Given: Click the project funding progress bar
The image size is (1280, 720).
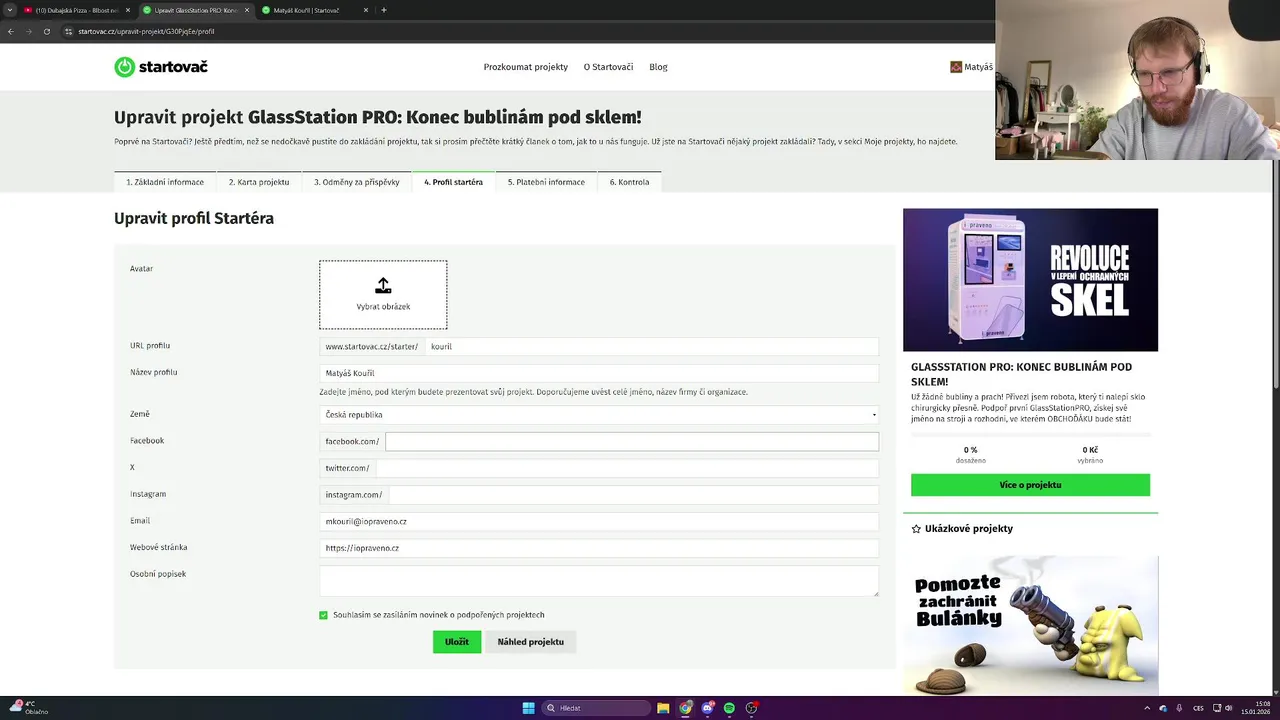Looking at the screenshot, I should point(1030,435).
